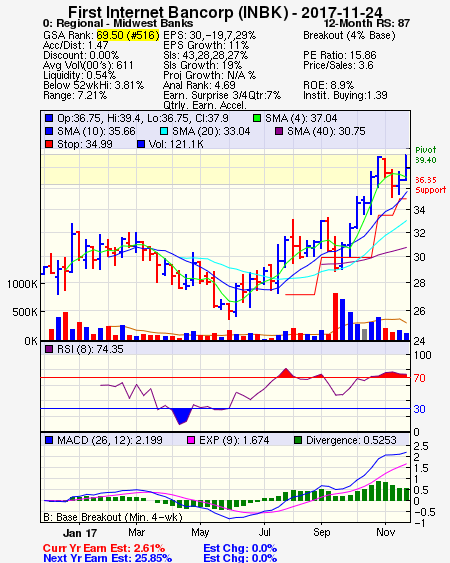The image size is (450, 563).
Task: Click the RSI (8): 74.35 reading
Action: coord(90,349)
